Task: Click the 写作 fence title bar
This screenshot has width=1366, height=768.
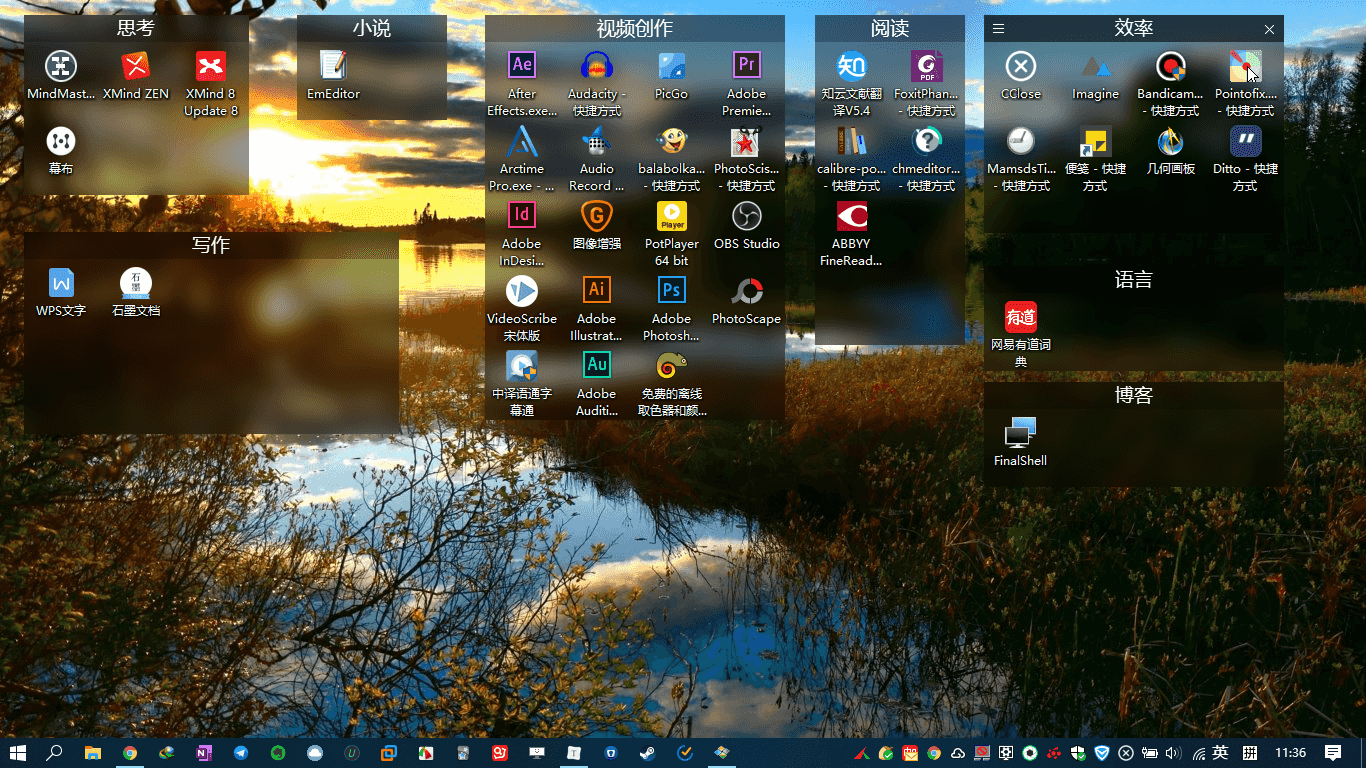Action: click(x=211, y=245)
